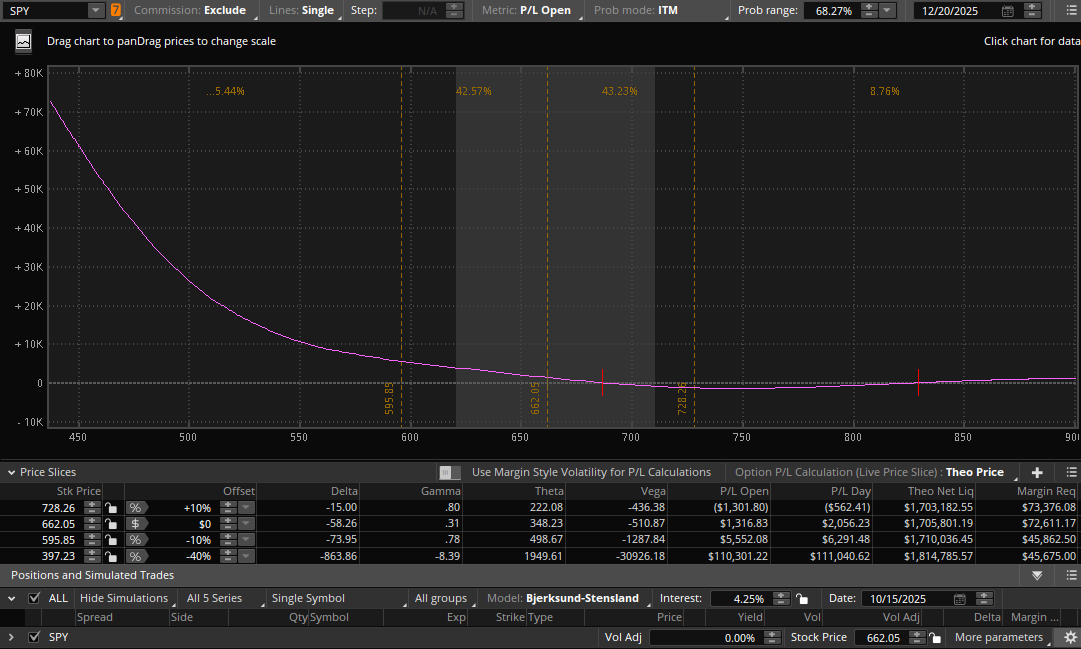Click the Gamma column header
This screenshot has width=1081, height=649.
click(441, 491)
